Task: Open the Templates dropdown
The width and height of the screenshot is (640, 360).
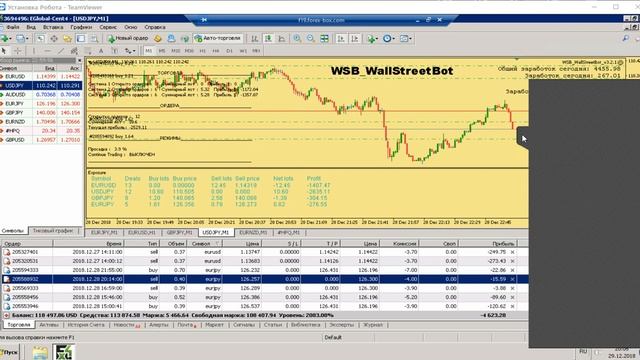Action: click(405, 38)
